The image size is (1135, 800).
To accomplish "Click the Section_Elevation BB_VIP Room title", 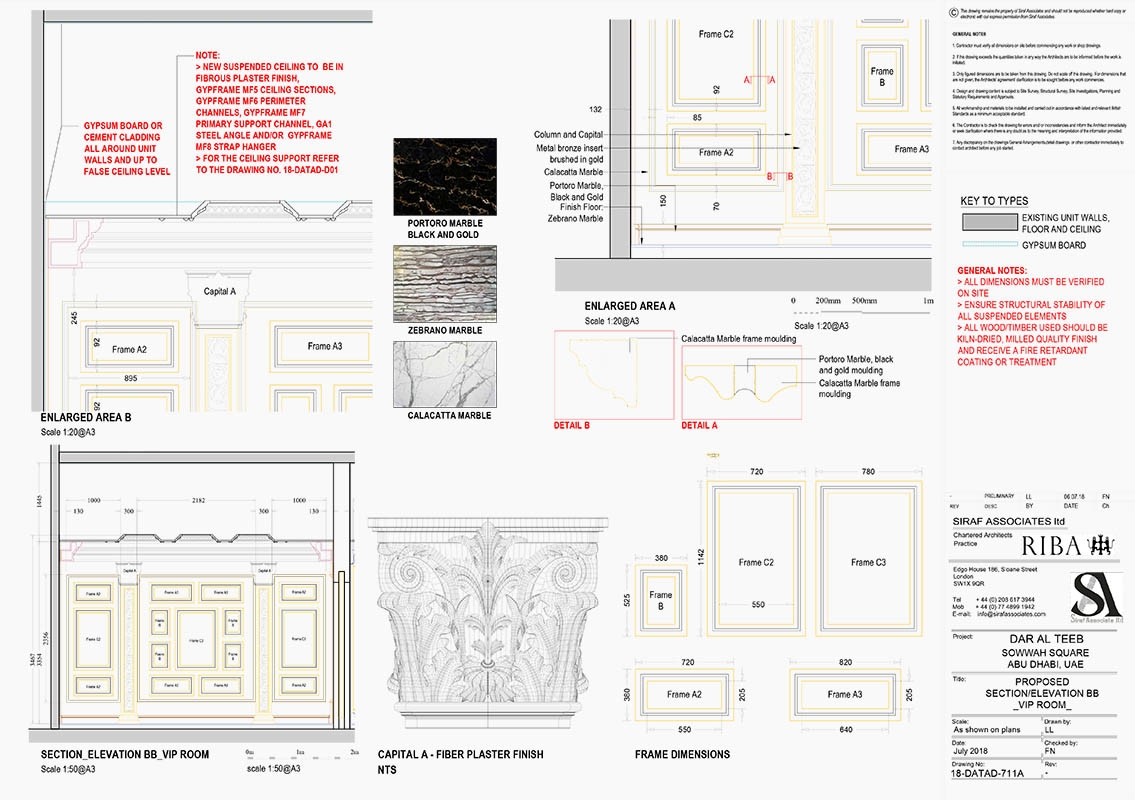I will click(125, 754).
